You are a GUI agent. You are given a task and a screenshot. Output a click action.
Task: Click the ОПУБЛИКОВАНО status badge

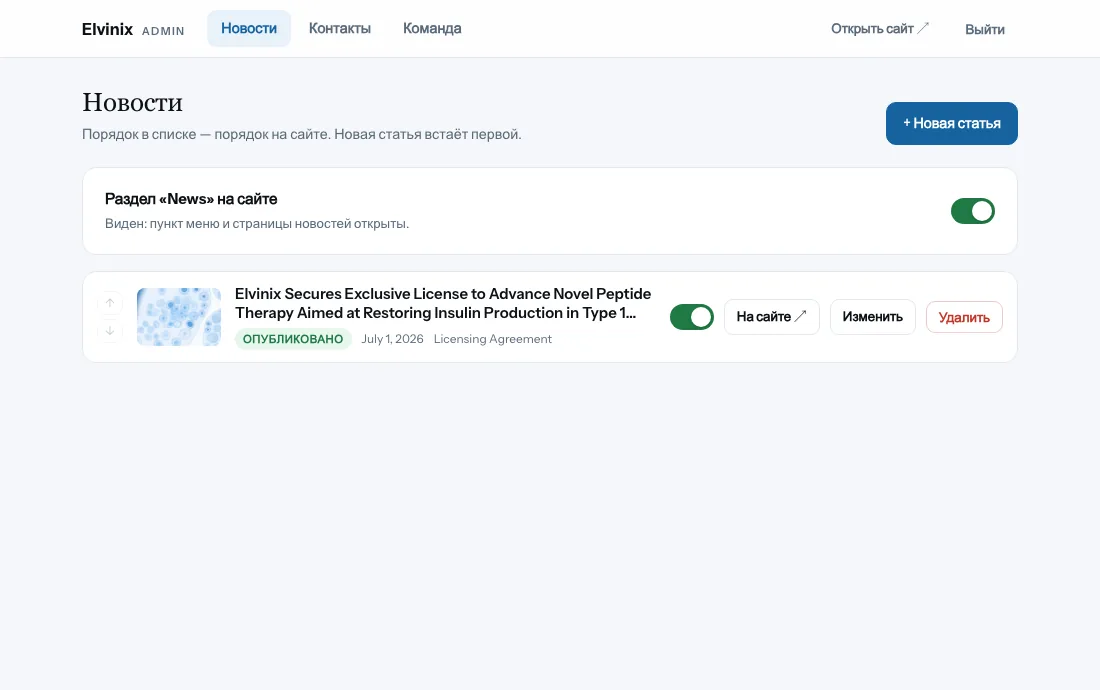pyautogui.click(x=293, y=339)
